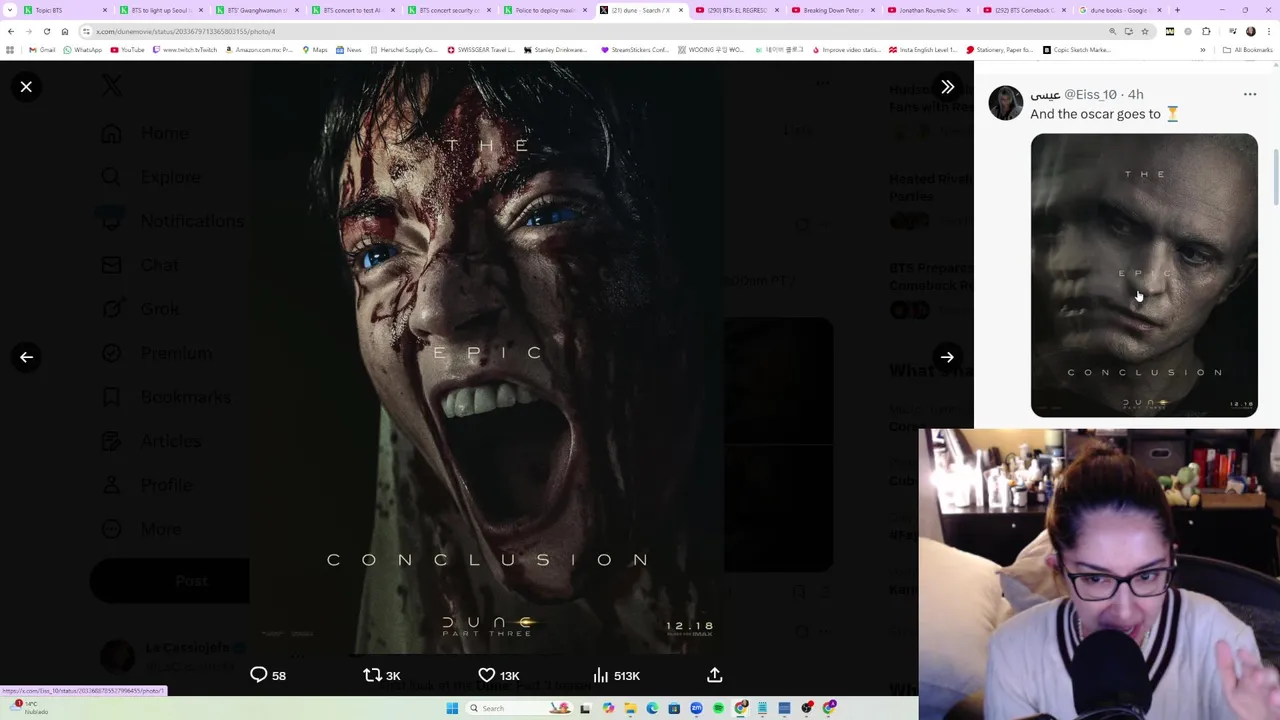Open the Maps bookmark
Screen dimensions: 1280x720
(314, 50)
